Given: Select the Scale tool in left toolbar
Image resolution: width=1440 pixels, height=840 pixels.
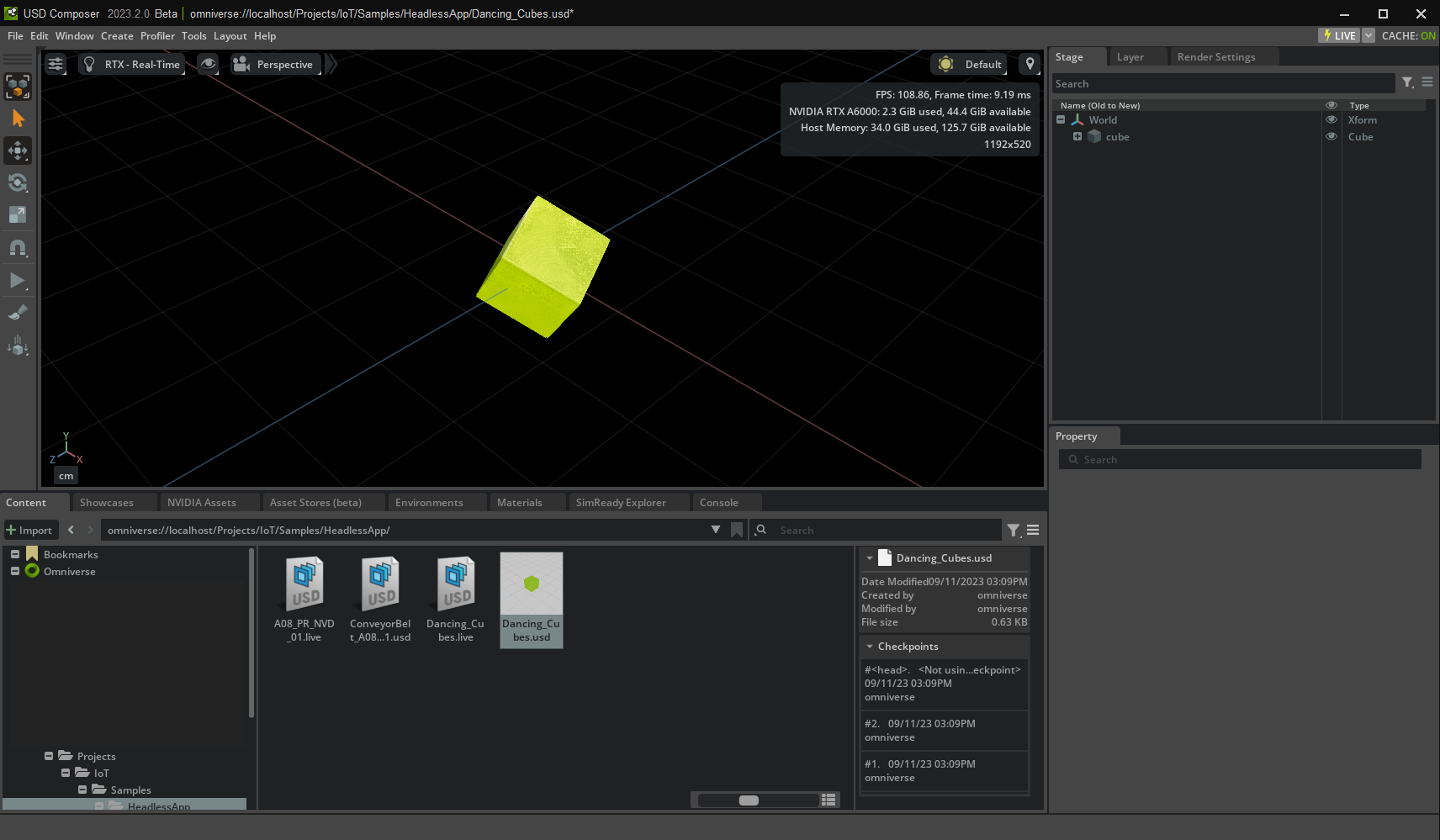Looking at the screenshot, I should pos(18,215).
